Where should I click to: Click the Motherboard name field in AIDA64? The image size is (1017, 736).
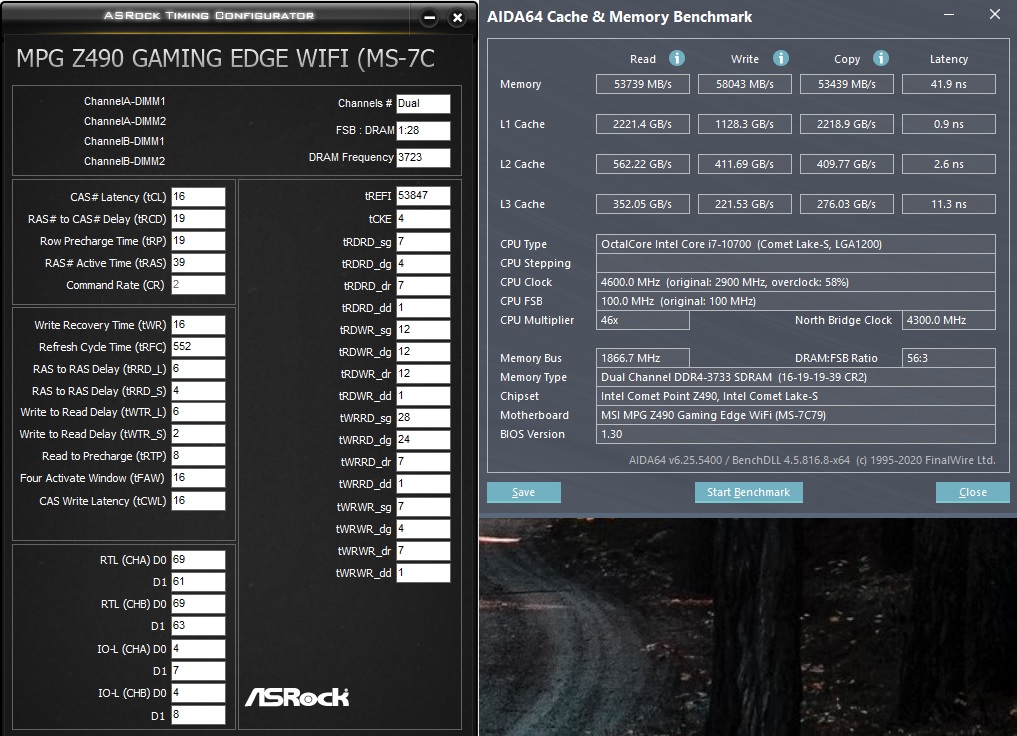pyautogui.click(x=796, y=415)
